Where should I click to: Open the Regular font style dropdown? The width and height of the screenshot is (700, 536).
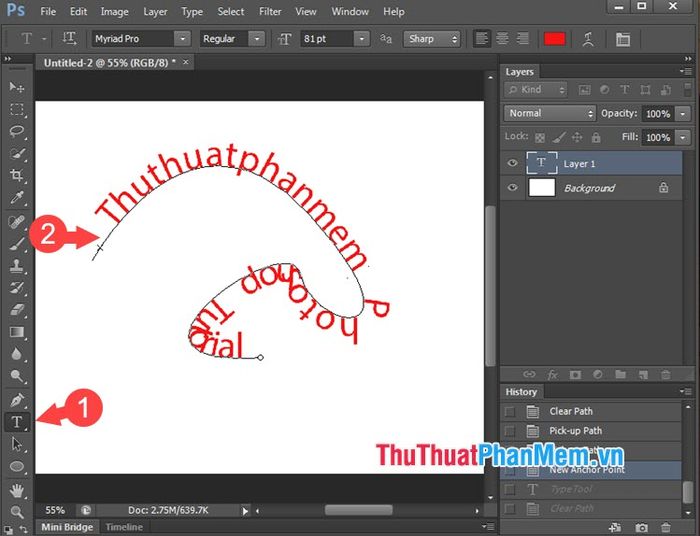click(x=257, y=39)
